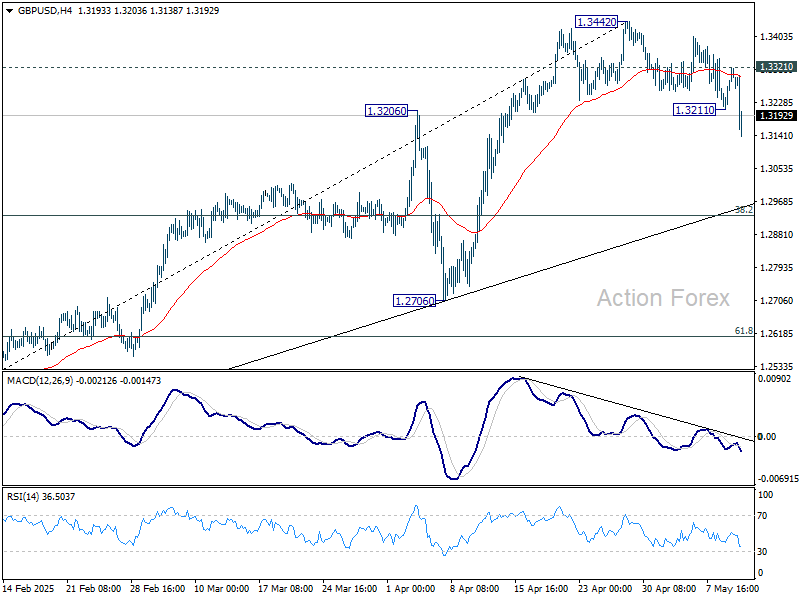Click the RSI(14) 36.5037 indicator label
Screen dimensions: 800x600
point(41,496)
